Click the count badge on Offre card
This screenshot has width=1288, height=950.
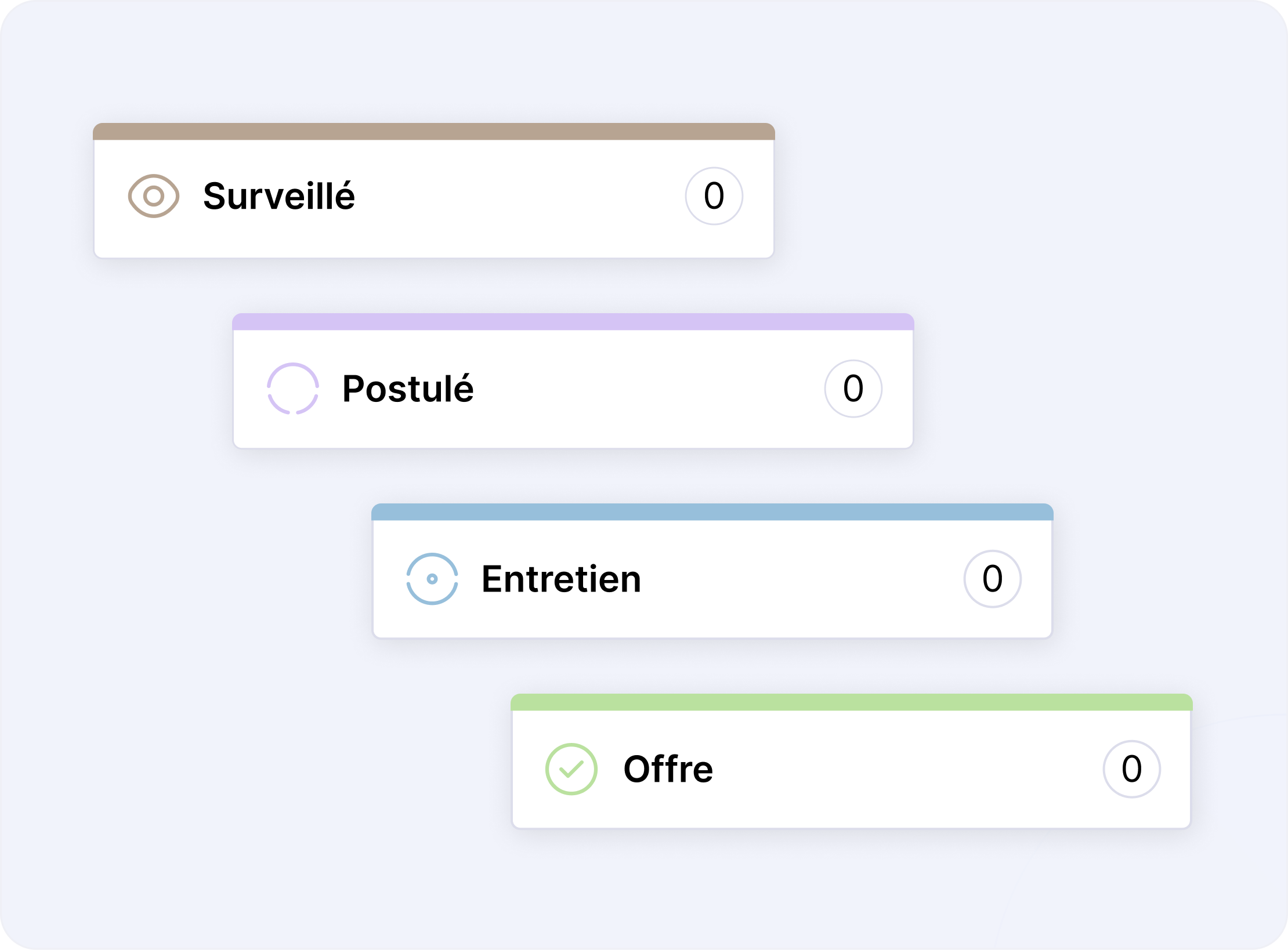coord(1132,769)
